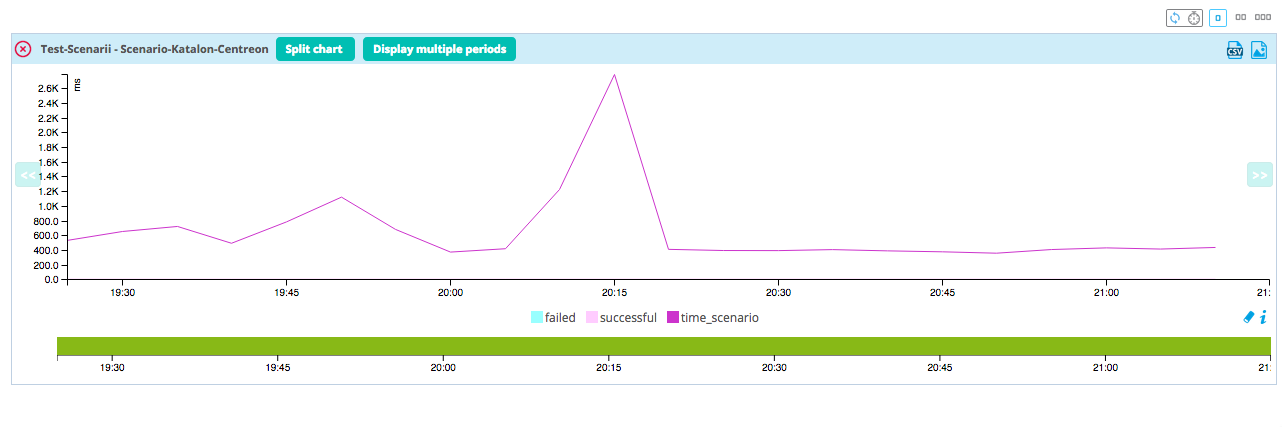This screenshot has height=427, width=1282.
Task: Export chart as image file
Action: tap(1259, 50)
